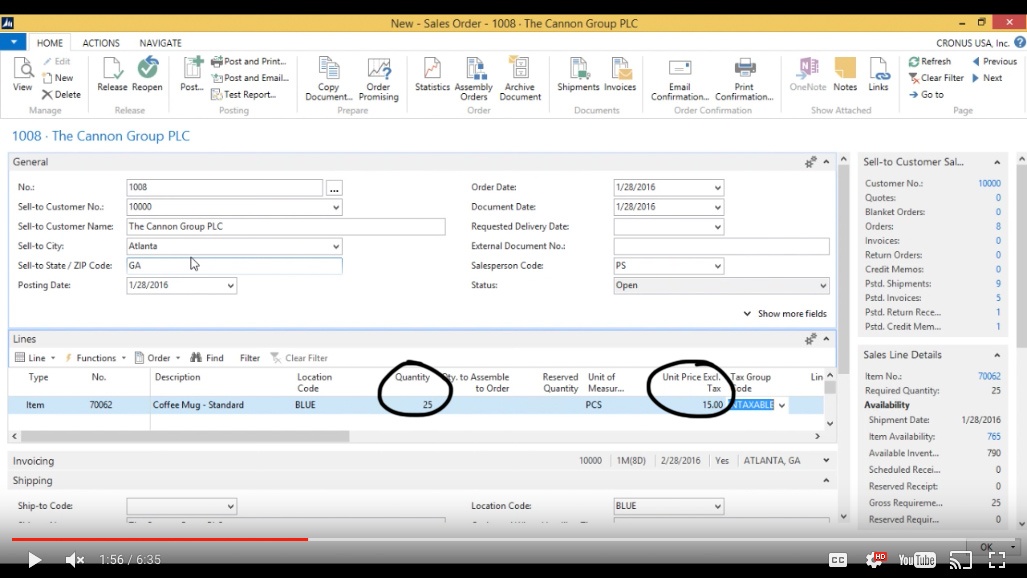
Task: Open Customer No. 10000 link
Action: coord(989,183)
